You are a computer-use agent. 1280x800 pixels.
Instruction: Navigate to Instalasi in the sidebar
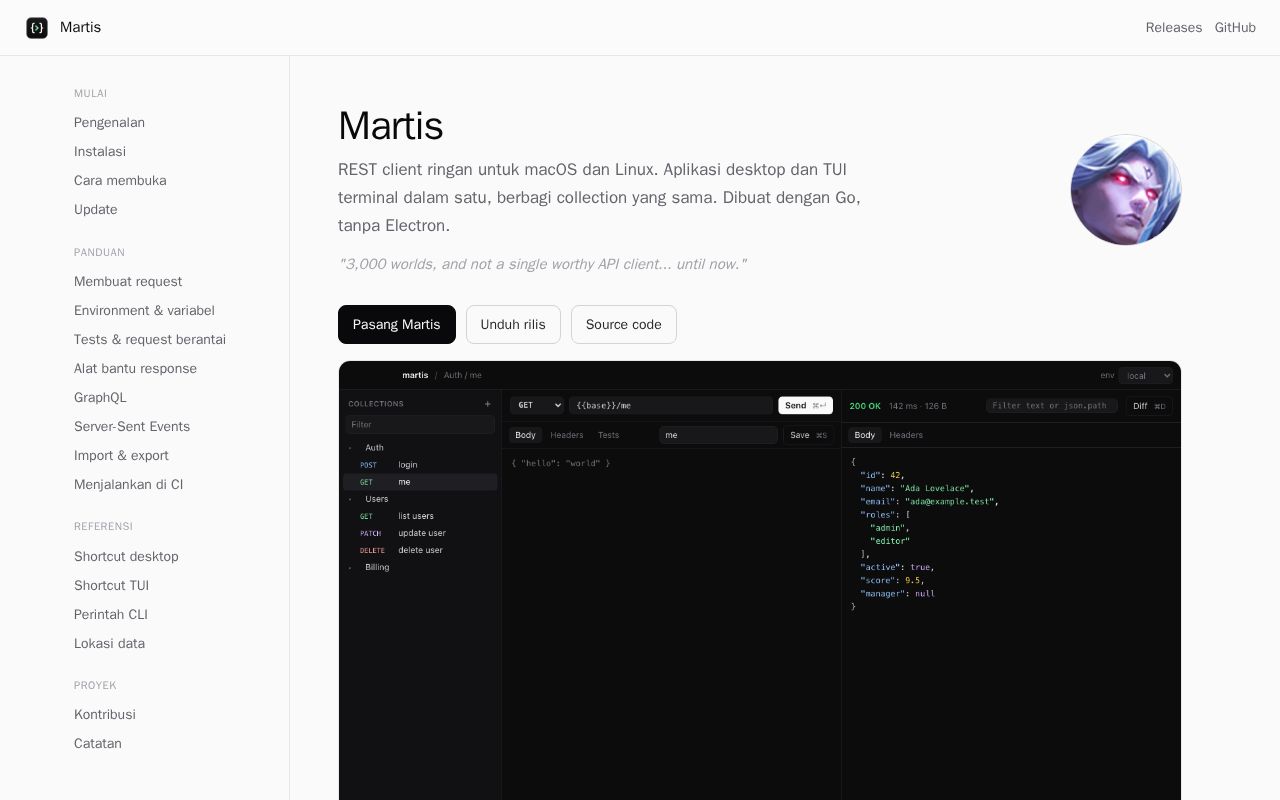(100, 152)
